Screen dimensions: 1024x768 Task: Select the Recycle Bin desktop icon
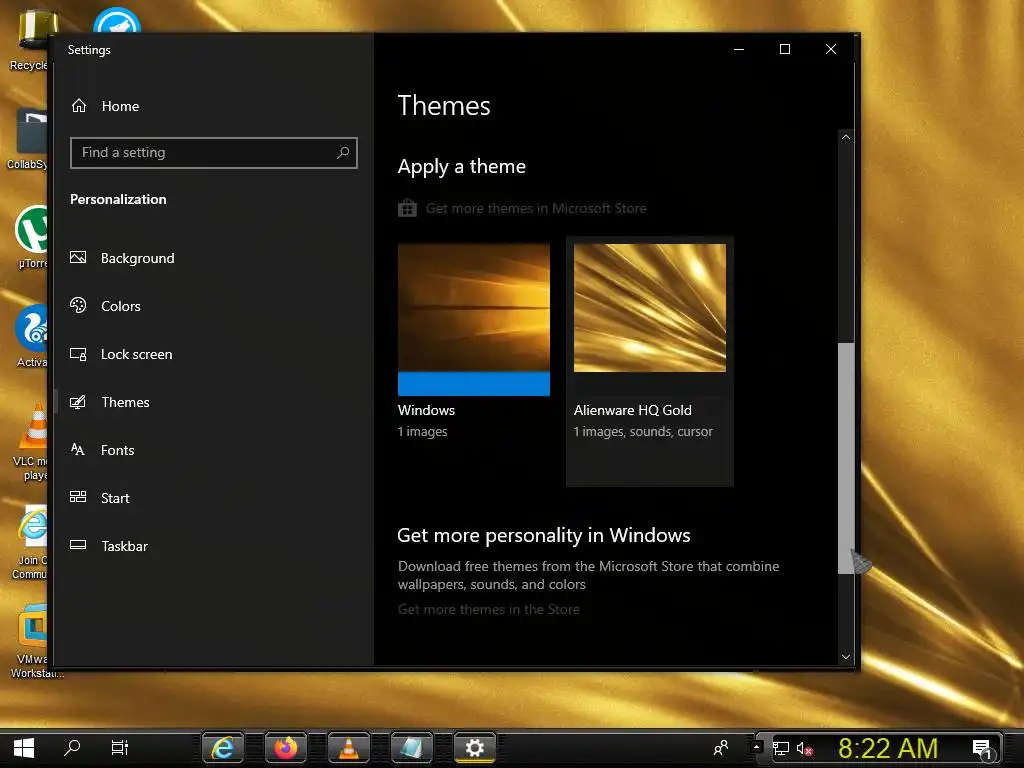click(x=31, y=40)
